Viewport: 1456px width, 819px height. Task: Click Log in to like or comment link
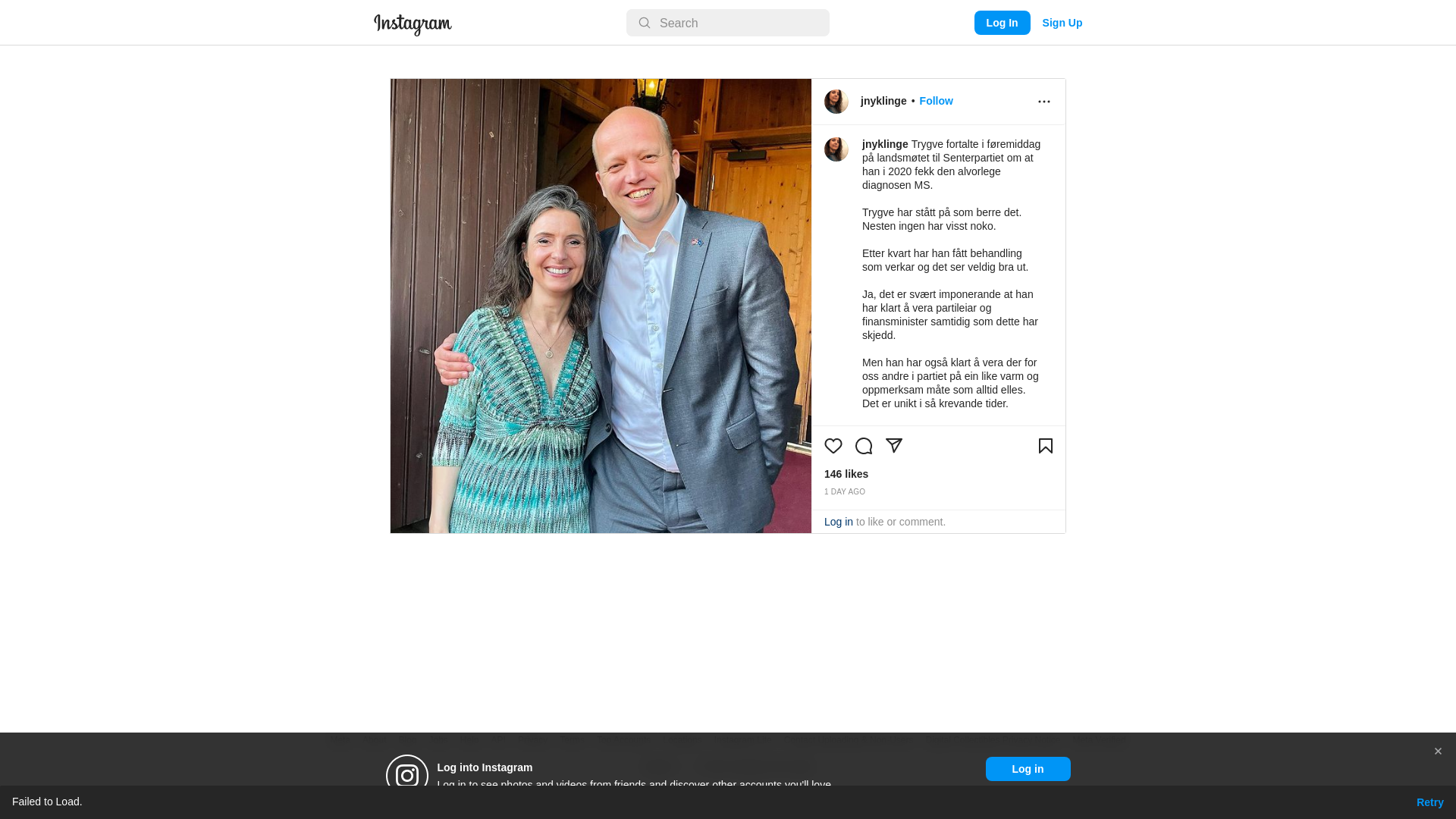coord(839,522)
